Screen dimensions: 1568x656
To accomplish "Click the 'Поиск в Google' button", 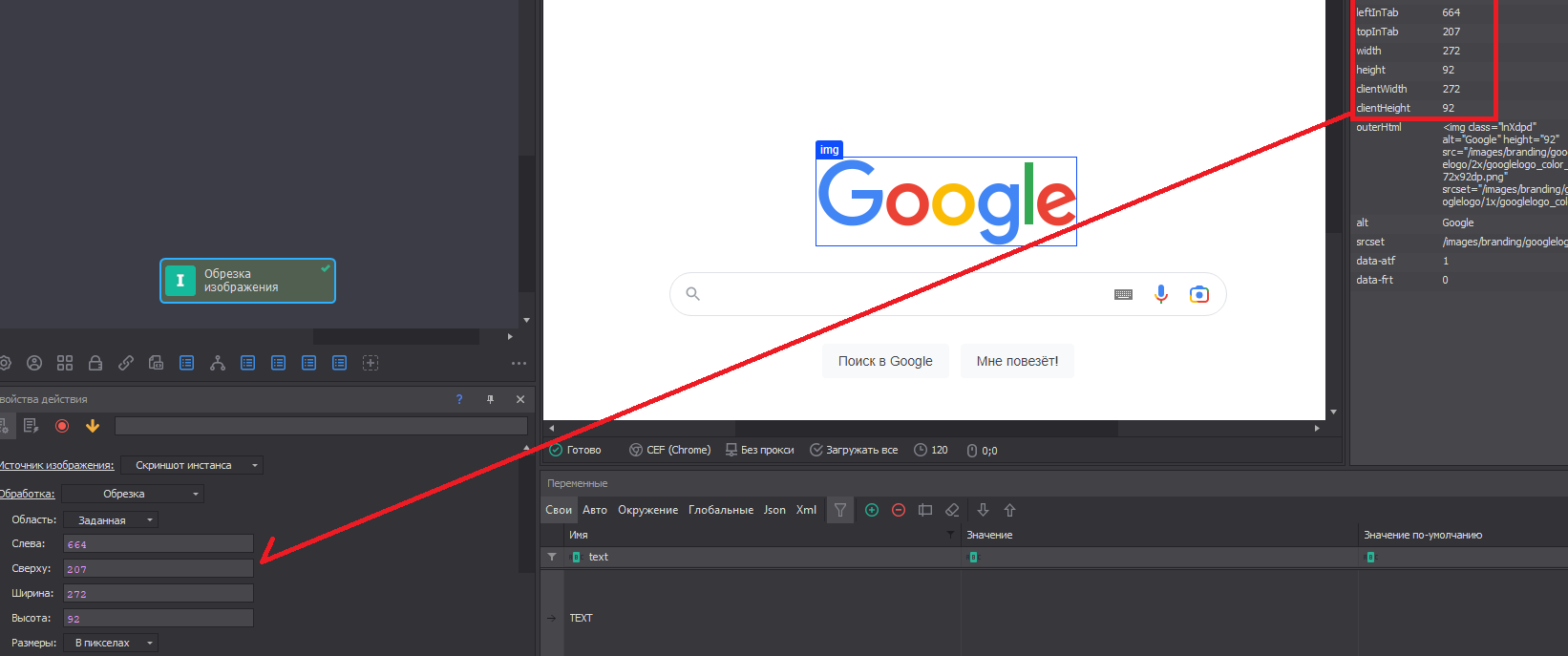I will tap(885, 361).
